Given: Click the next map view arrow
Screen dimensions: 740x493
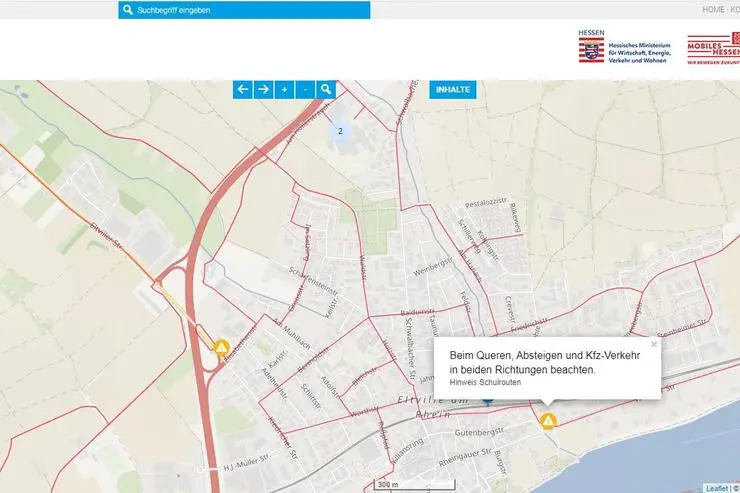Looking at the screenshot, I should (x=263, y=89).
